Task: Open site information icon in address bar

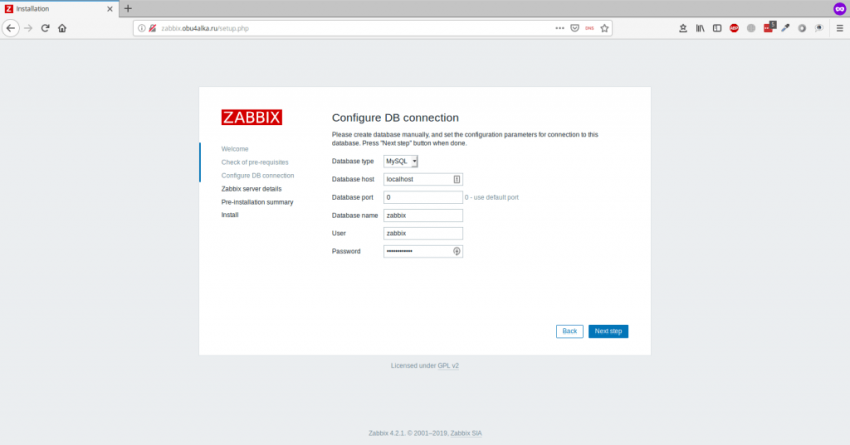Action: coord(141,28)
